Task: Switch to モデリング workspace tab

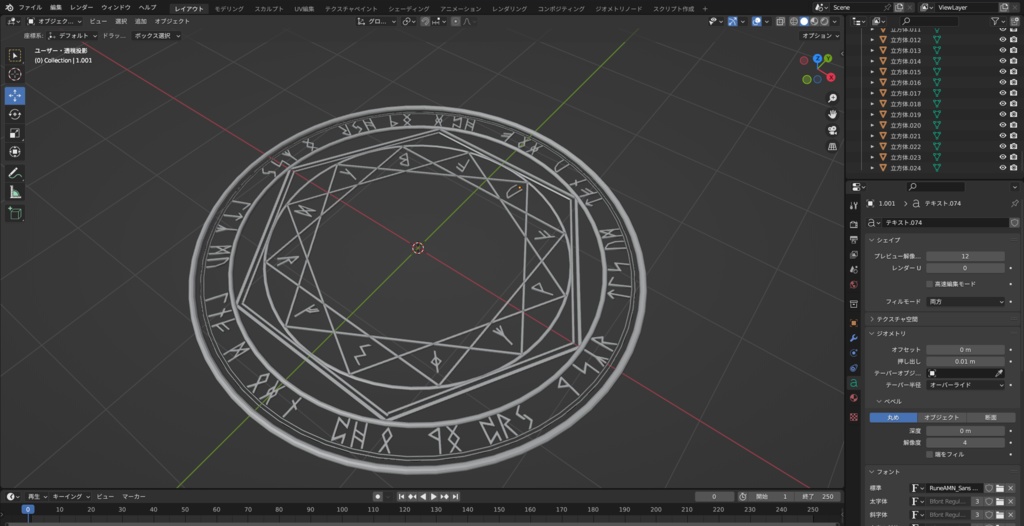Action: tap(229, 8)
